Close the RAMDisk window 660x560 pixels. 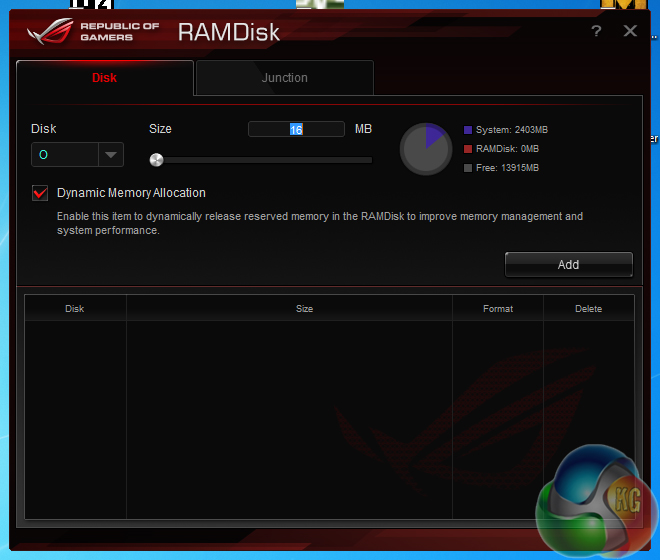630,31
